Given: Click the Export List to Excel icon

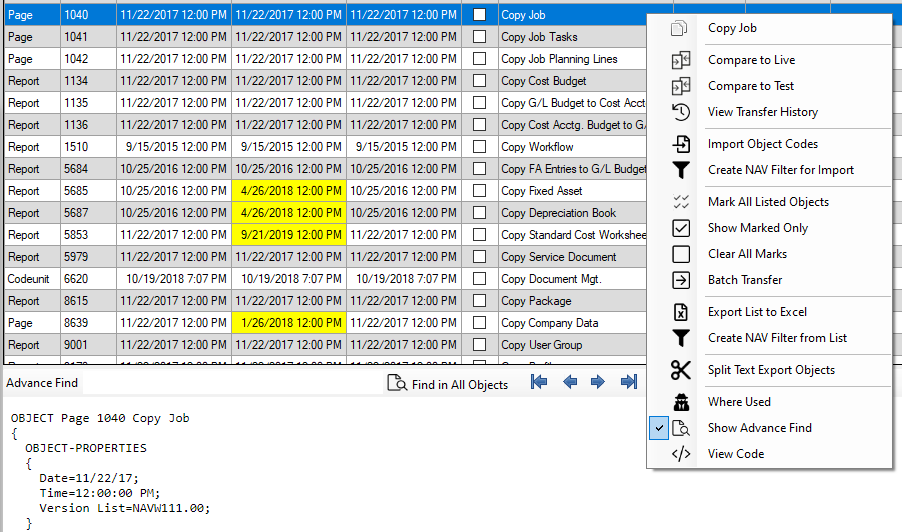Looking at the screenshot, I should (x=681, y=312).
